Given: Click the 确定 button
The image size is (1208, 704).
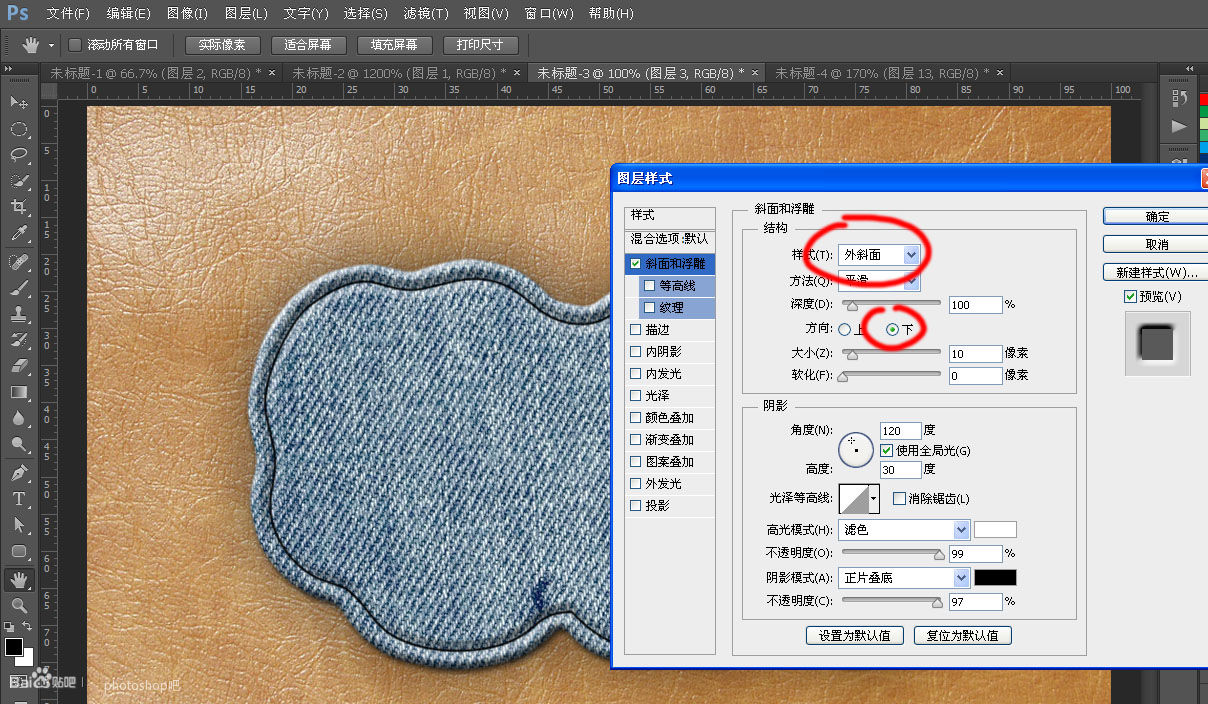Looking at the screenshot, I should point(1156,217).
